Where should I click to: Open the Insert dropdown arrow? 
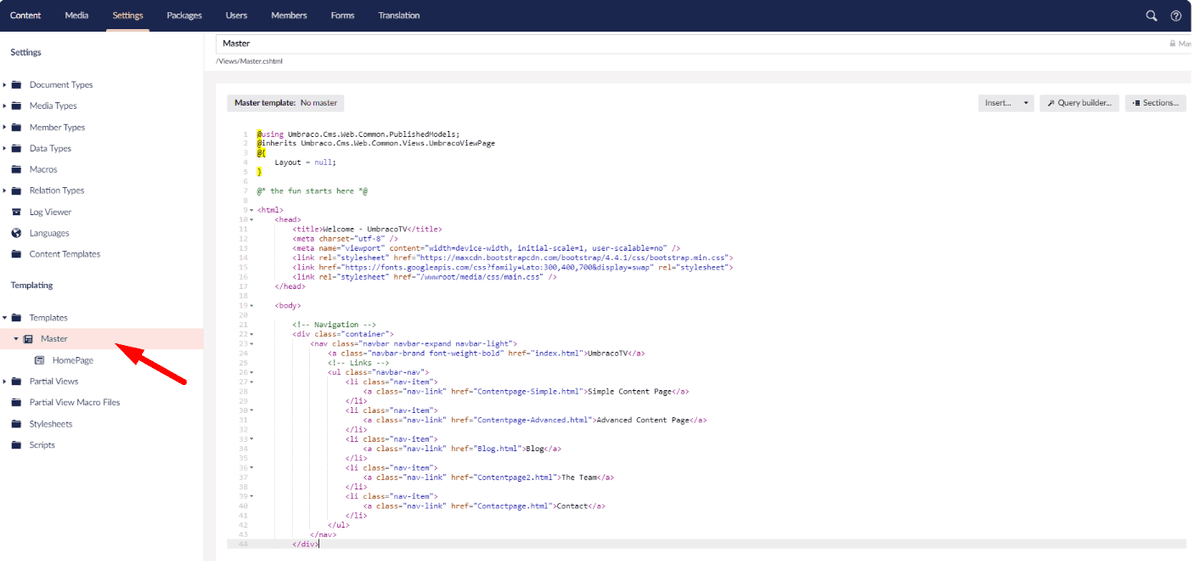click(1026, 102)
